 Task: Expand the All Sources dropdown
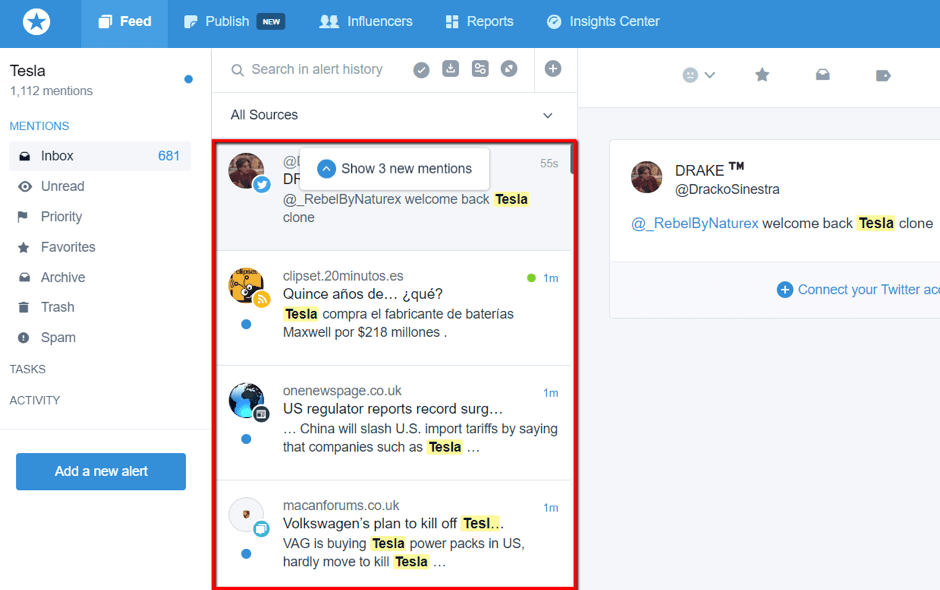click(394, 115)
